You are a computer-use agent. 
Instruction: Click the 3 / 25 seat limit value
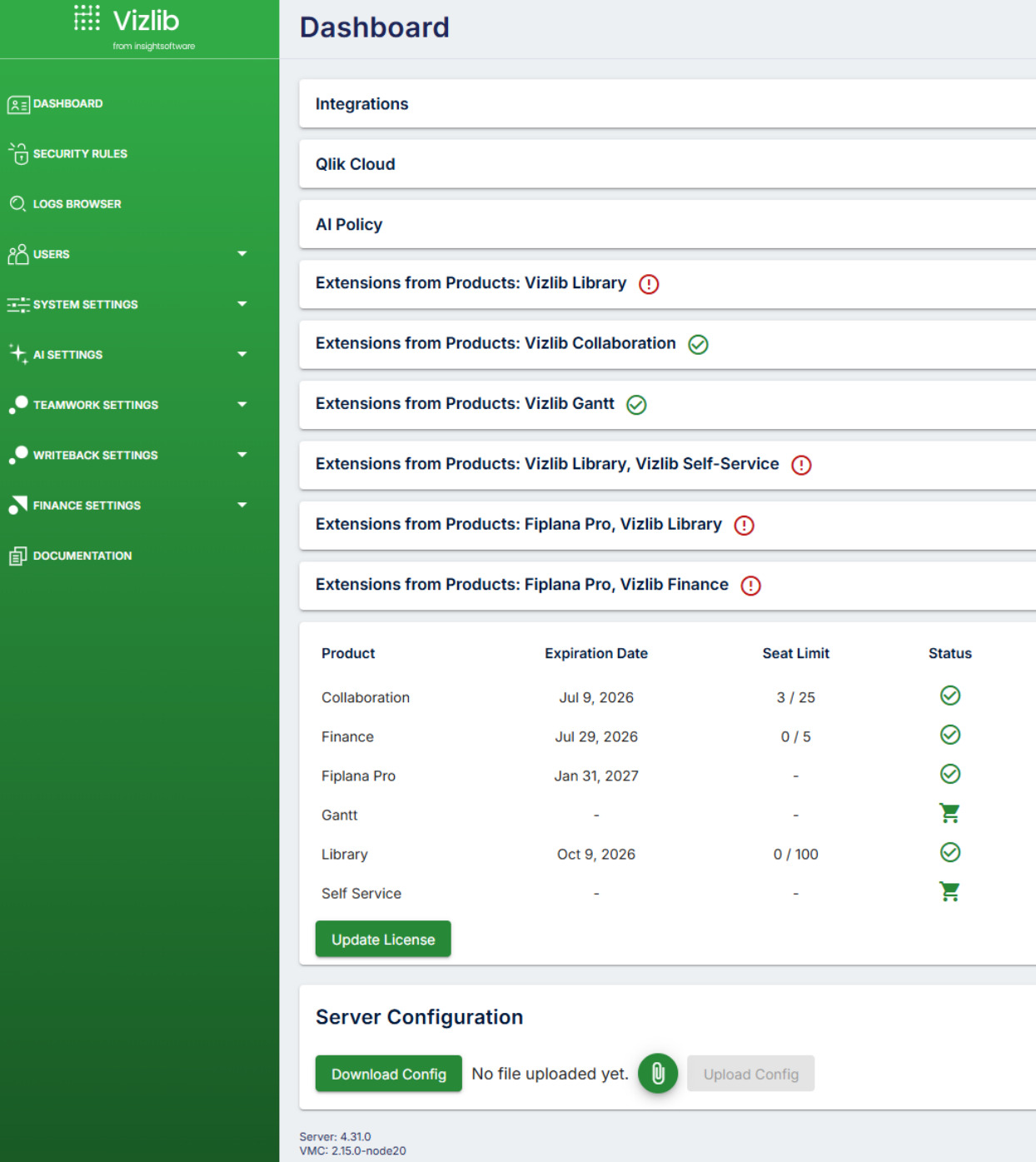click(x=796, y=698)
